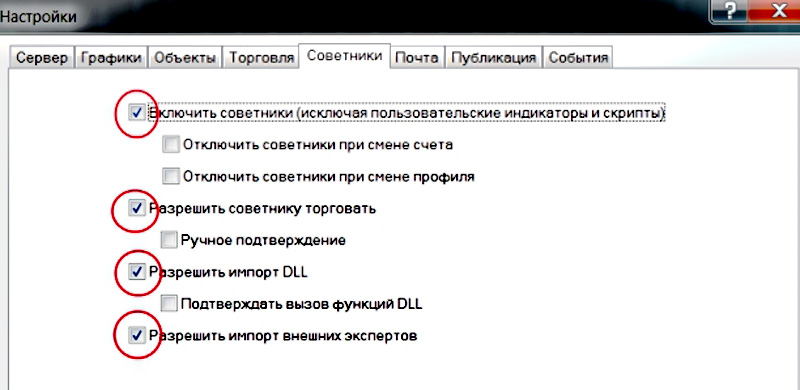
Task: Select the События tab
Action: 578,58
